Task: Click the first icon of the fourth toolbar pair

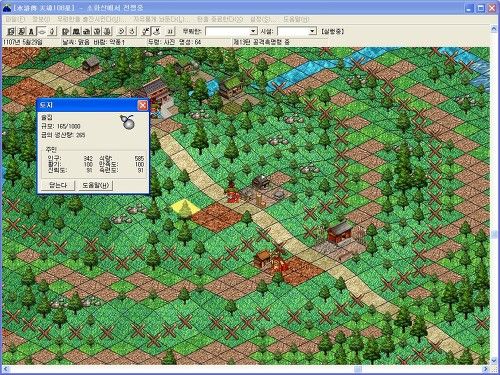Action: [x=146, y=31]
